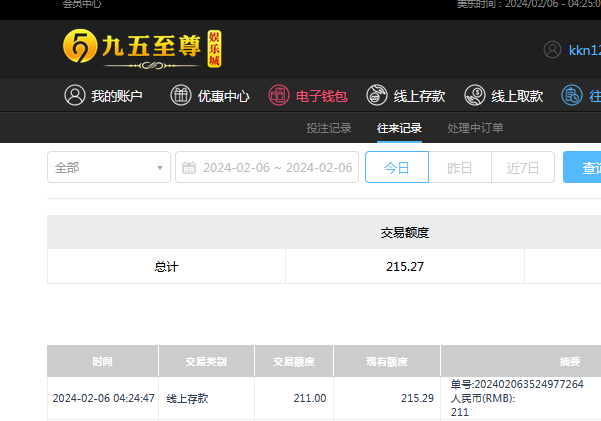Click the 摘要 column header

tap(570, 361)
